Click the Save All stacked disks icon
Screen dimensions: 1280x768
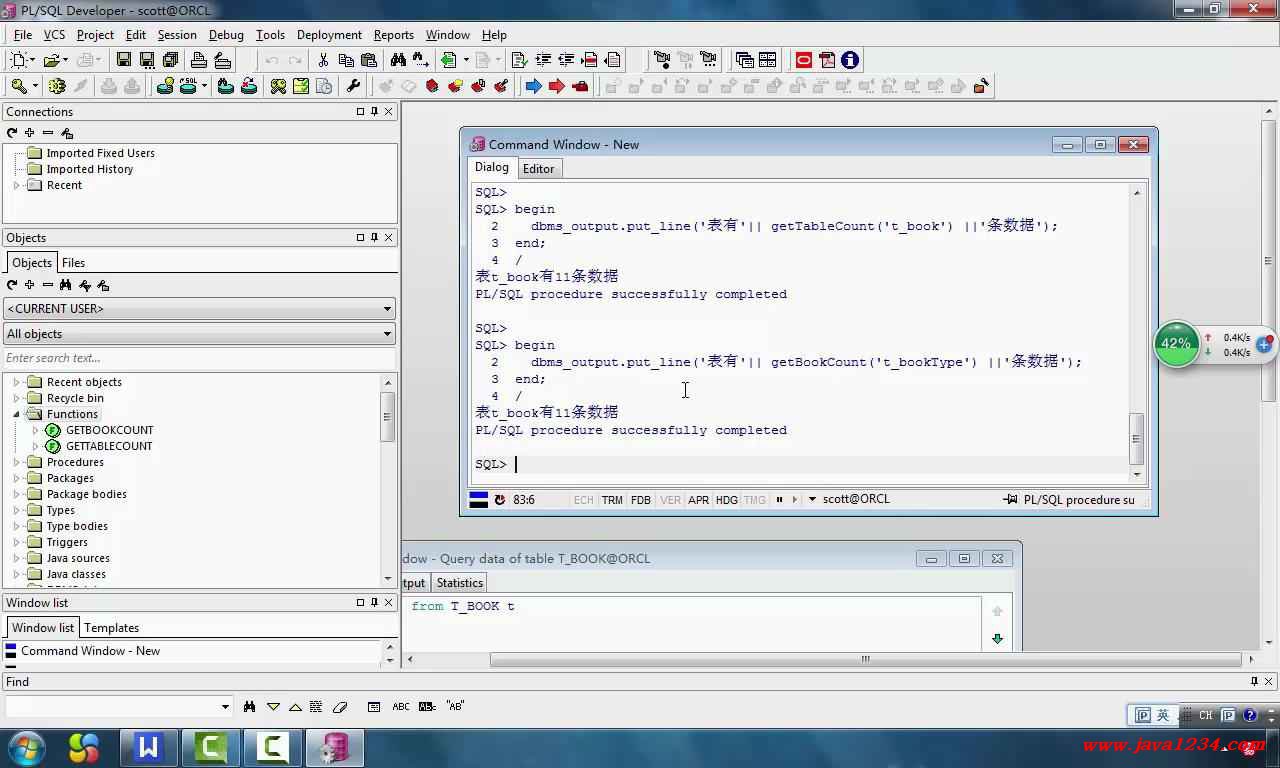(170, 60)
